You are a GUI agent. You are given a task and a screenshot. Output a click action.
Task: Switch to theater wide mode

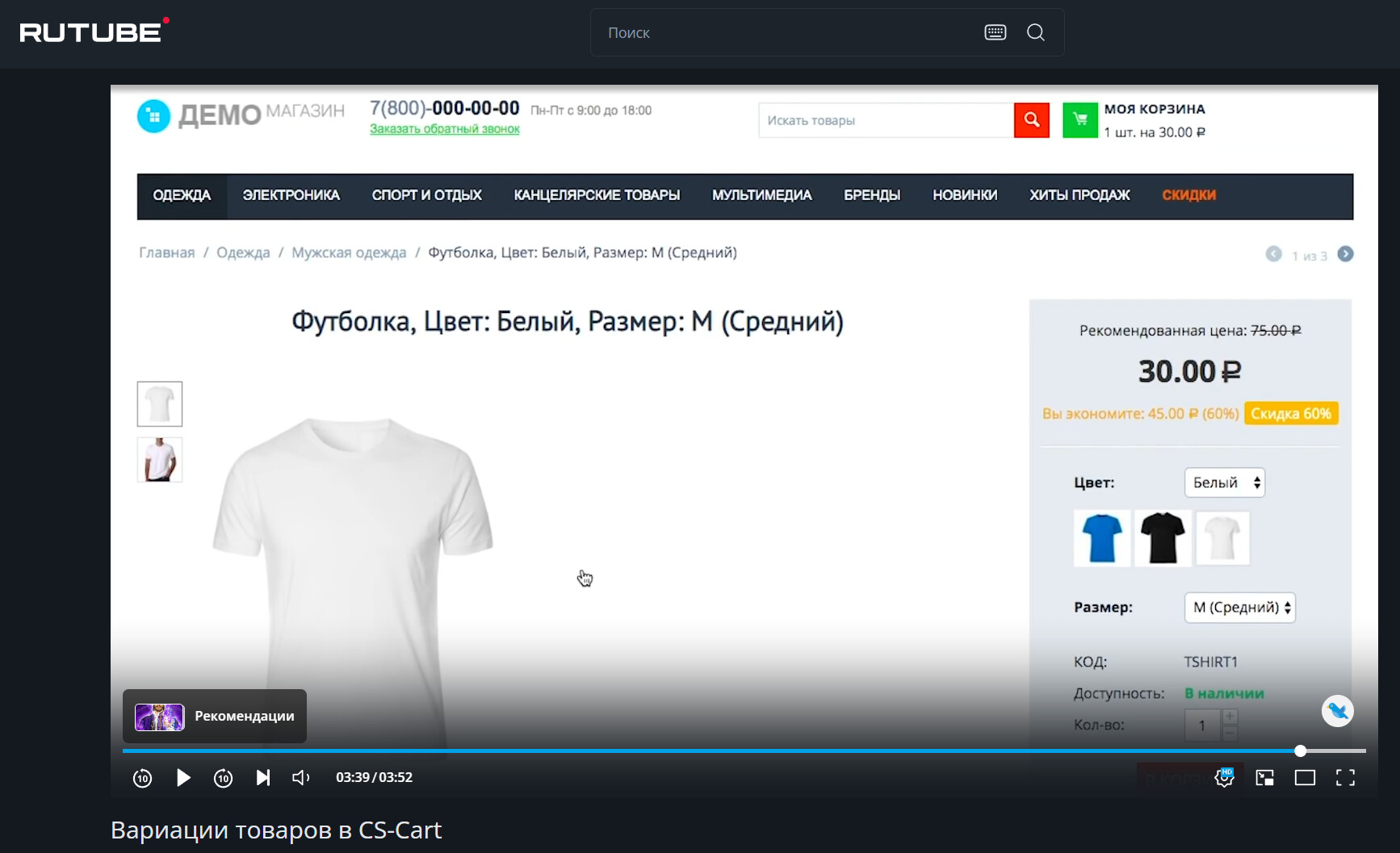point(1305,777)
